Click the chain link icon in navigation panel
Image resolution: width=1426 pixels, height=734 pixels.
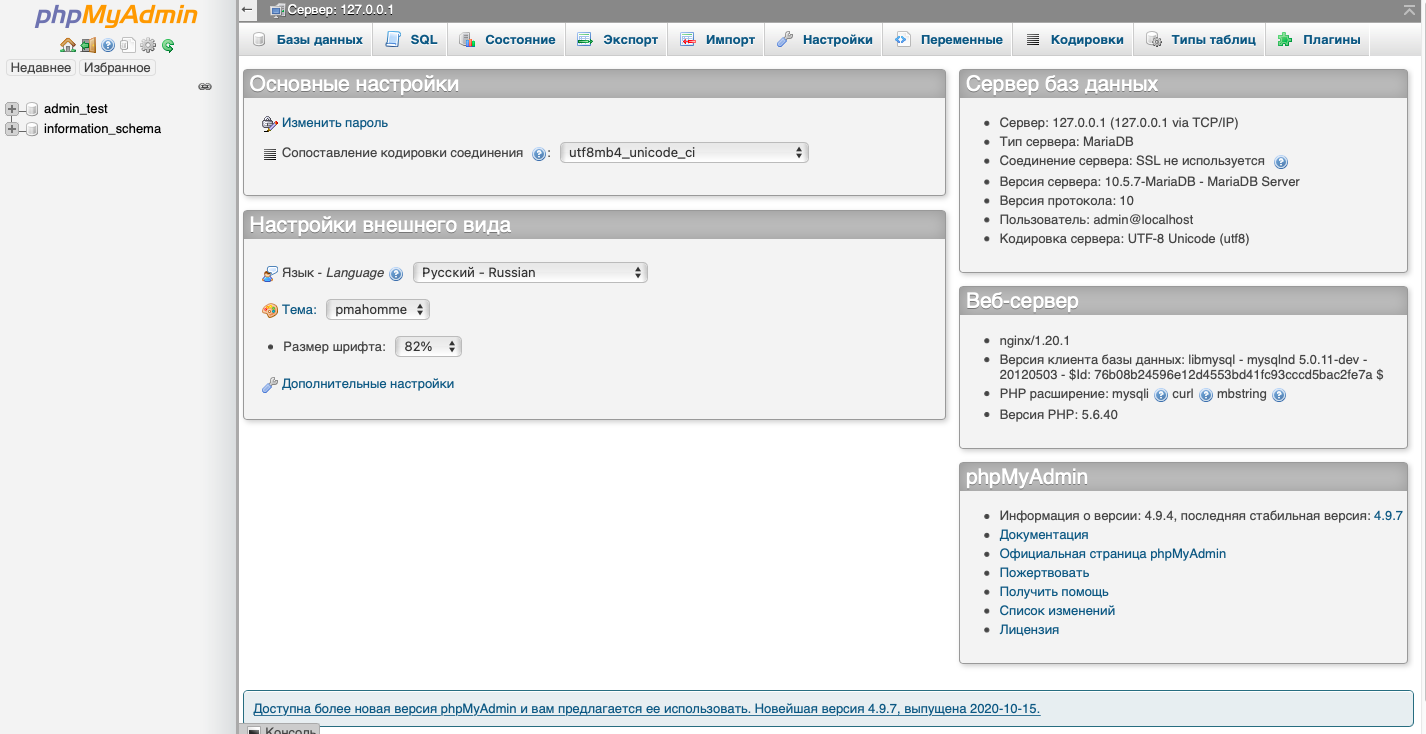coord(205,87)
